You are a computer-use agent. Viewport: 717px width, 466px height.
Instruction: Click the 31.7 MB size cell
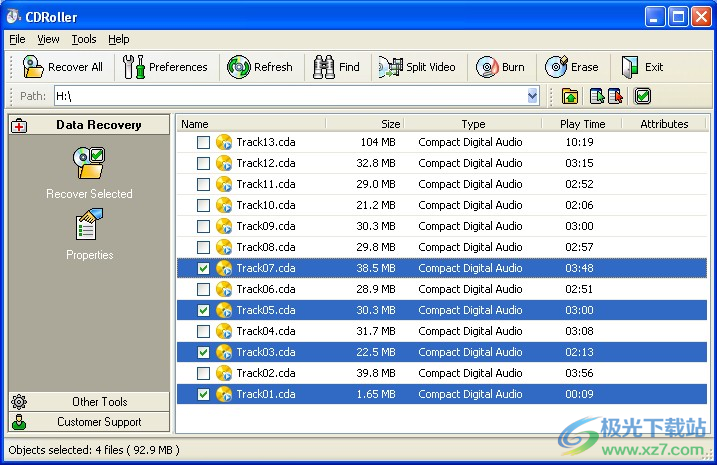click(x=376, y=332)
